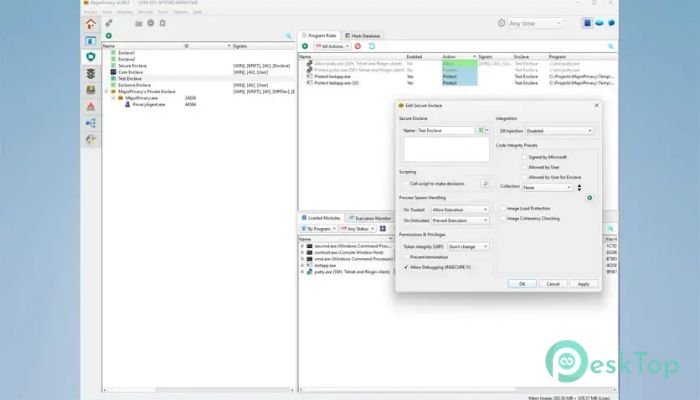Click the search icon above enclave list
This screenshot has width=700, height=400.
click(x=288, y=36)
